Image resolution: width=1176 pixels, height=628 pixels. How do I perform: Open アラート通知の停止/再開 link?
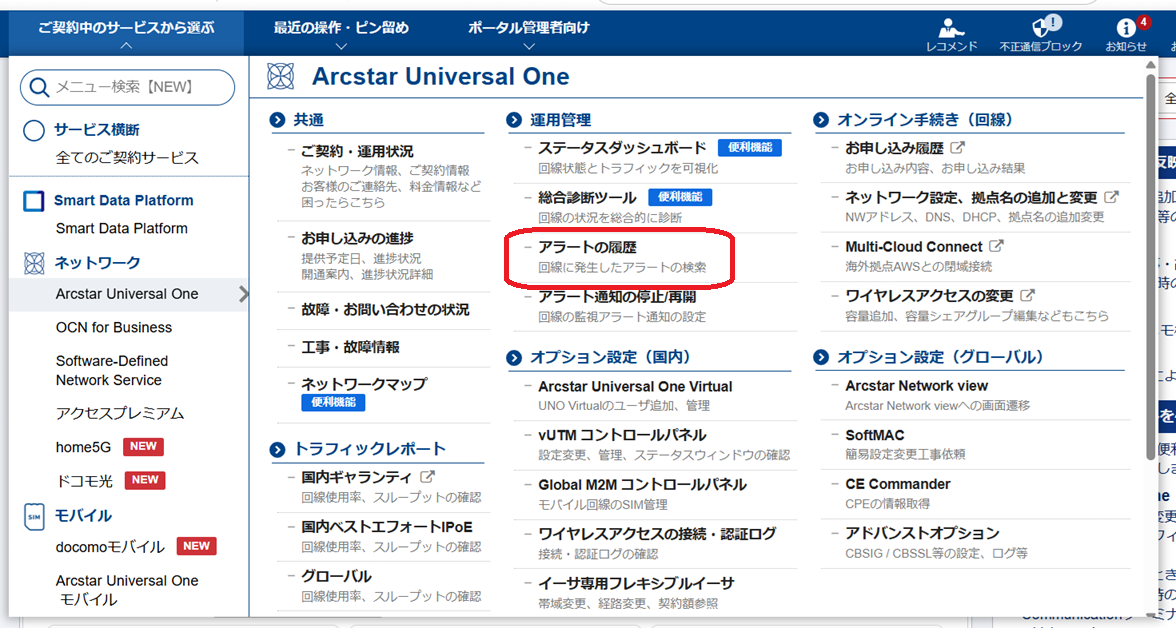617,297
